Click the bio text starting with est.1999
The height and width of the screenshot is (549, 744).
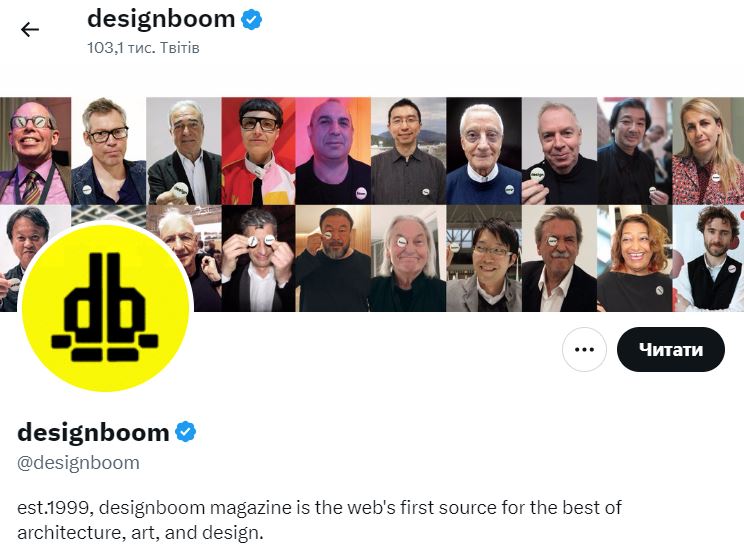(x=319, y=520)
